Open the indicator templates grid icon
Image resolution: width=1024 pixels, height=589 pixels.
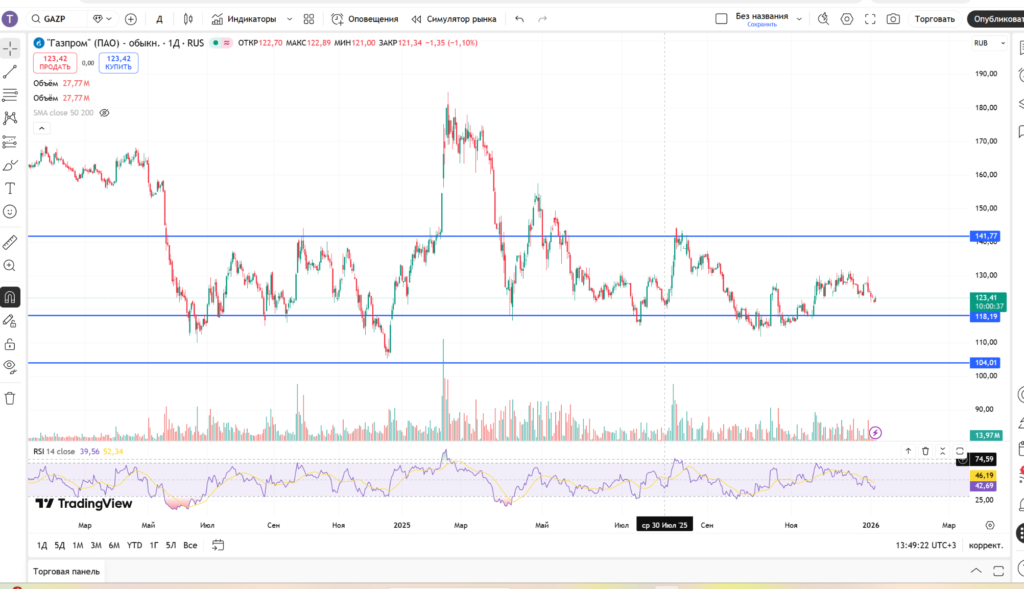[x=309, y=19]
